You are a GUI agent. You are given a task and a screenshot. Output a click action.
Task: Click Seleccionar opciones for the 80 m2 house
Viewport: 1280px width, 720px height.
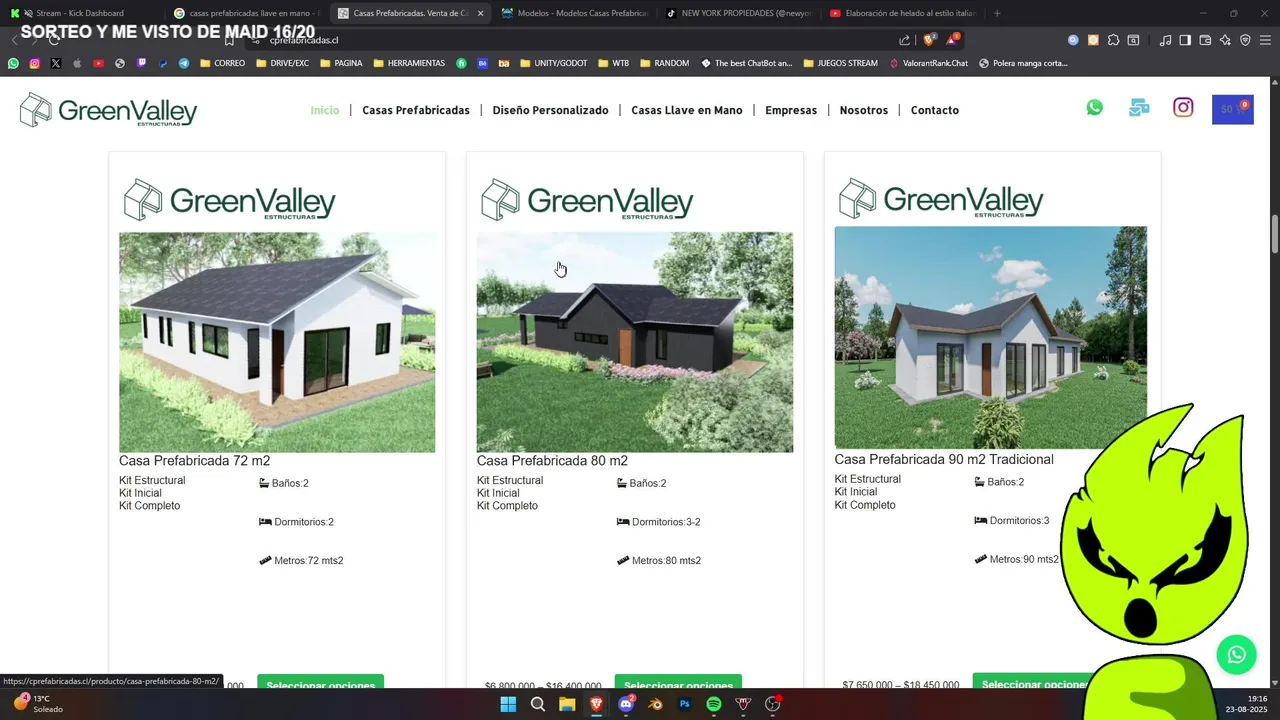point(678,682)
